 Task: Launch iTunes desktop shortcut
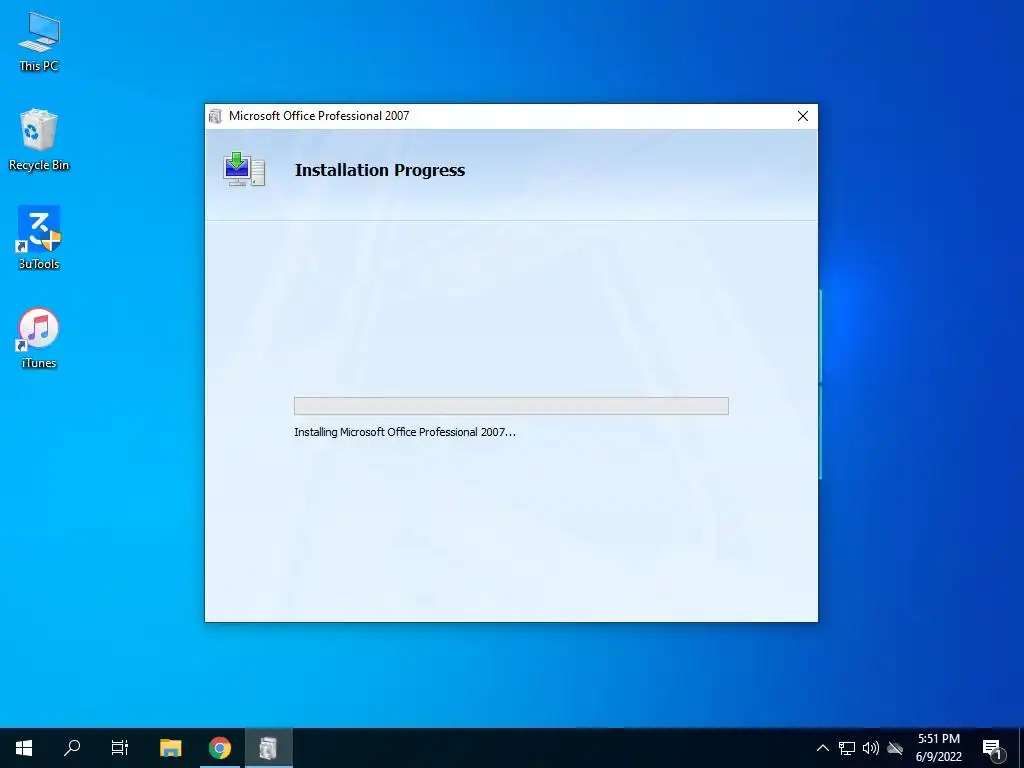point(39,338)
